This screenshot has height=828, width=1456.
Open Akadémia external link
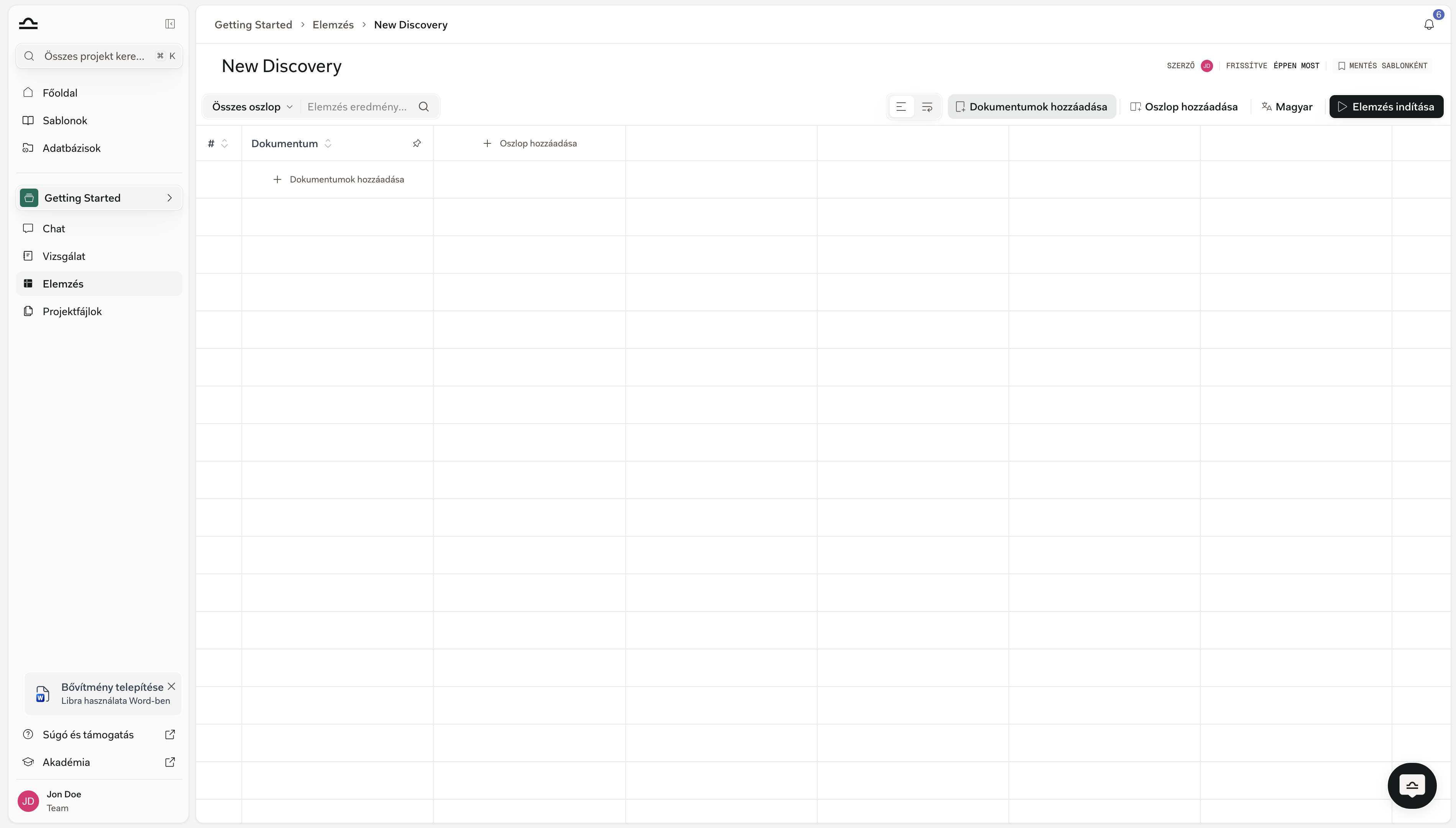[99, 762]
